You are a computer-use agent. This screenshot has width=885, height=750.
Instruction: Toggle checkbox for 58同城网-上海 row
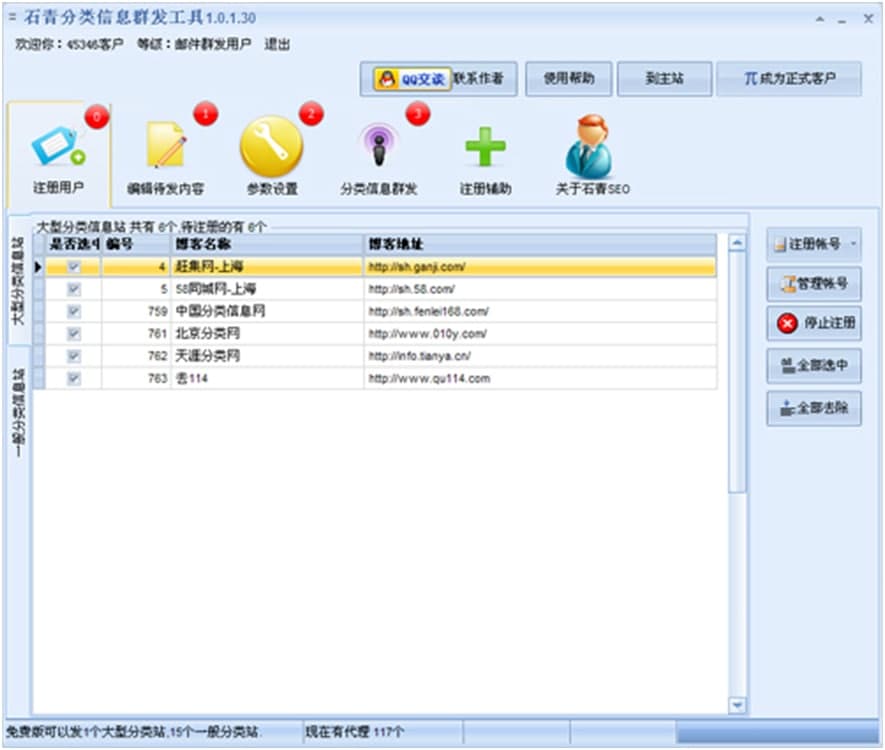[x=73, y=290]
